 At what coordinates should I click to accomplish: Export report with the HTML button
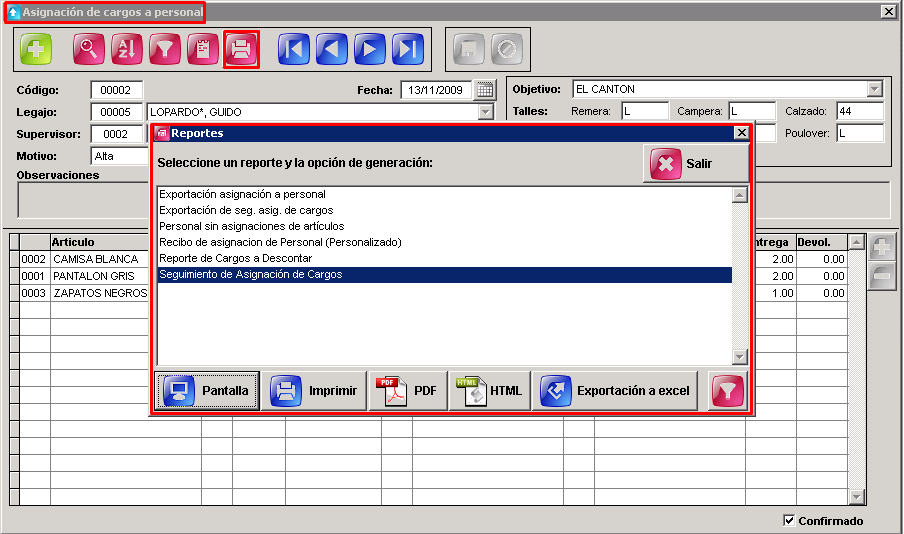tap(489, 391)
